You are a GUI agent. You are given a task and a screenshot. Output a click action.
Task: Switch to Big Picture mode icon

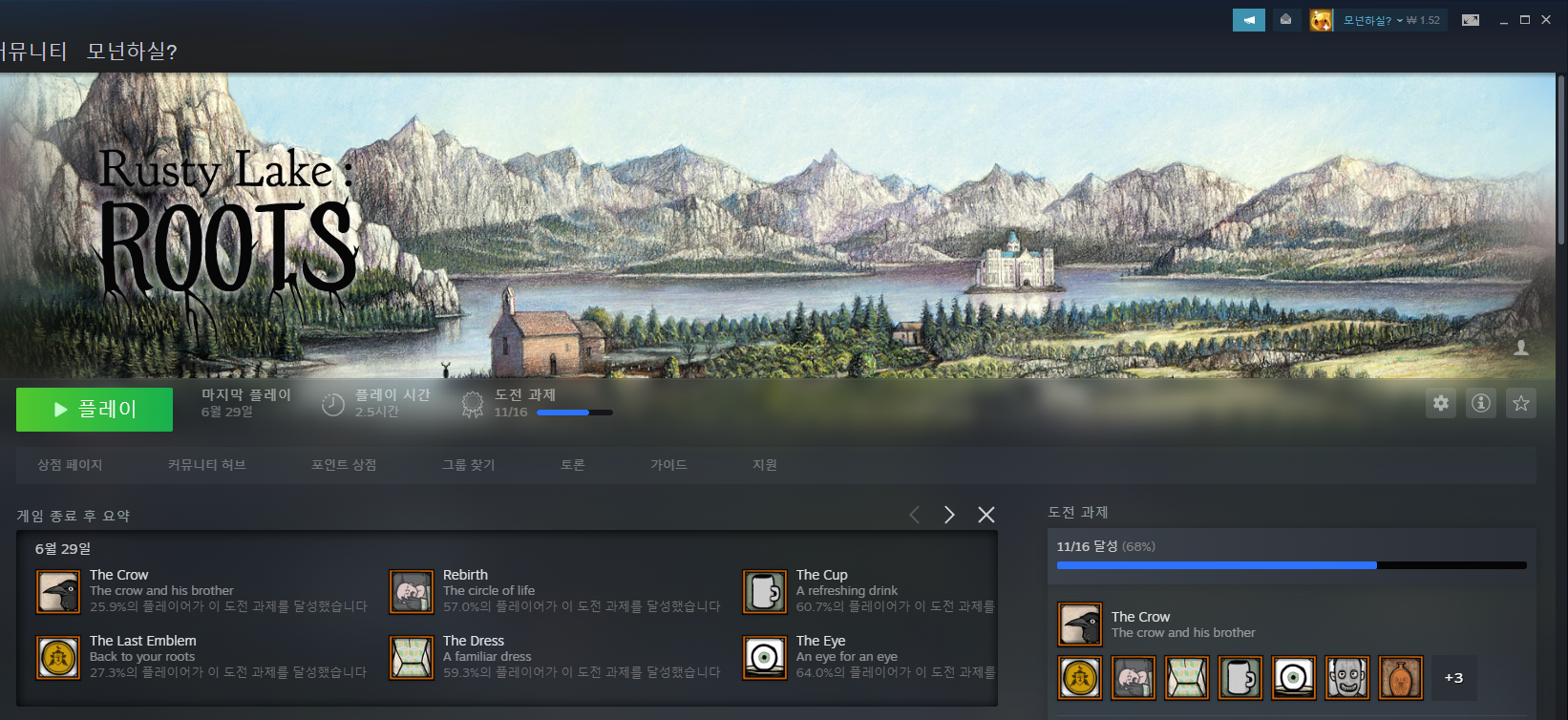pos(1471,20)
